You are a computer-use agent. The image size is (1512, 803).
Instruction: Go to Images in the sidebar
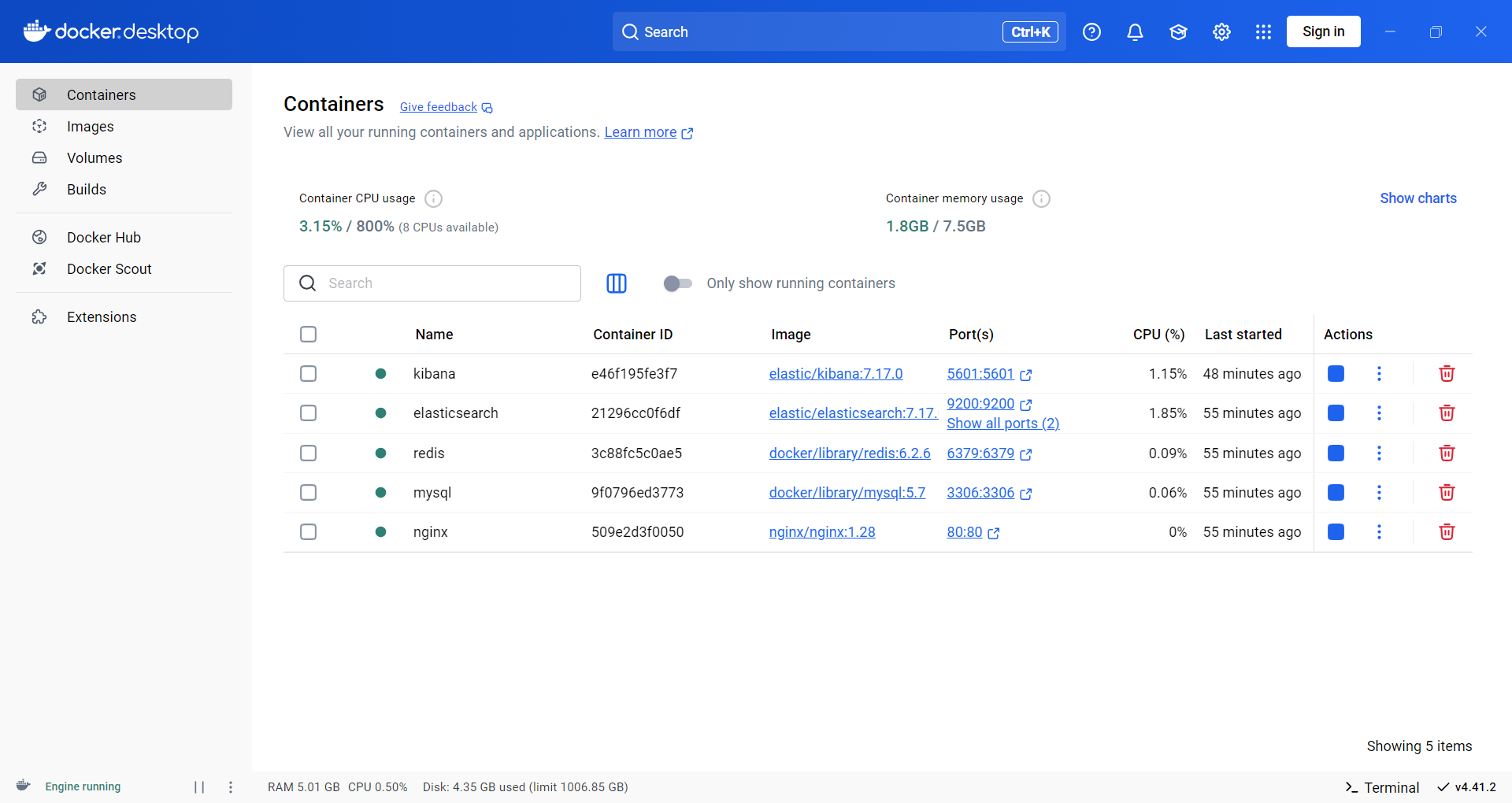tap(124, 126)
